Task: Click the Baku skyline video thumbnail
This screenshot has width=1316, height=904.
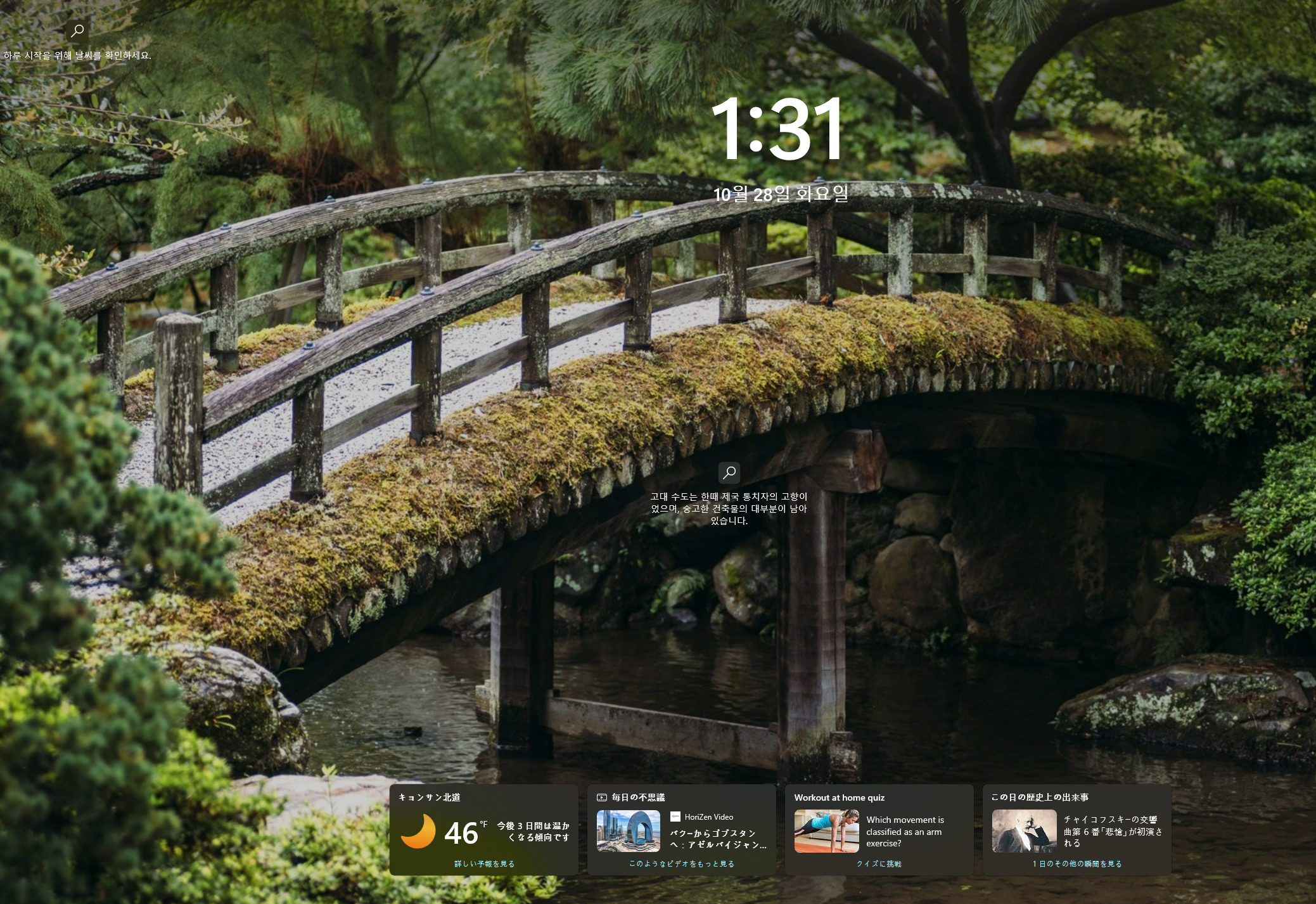Action: point(628,831)
